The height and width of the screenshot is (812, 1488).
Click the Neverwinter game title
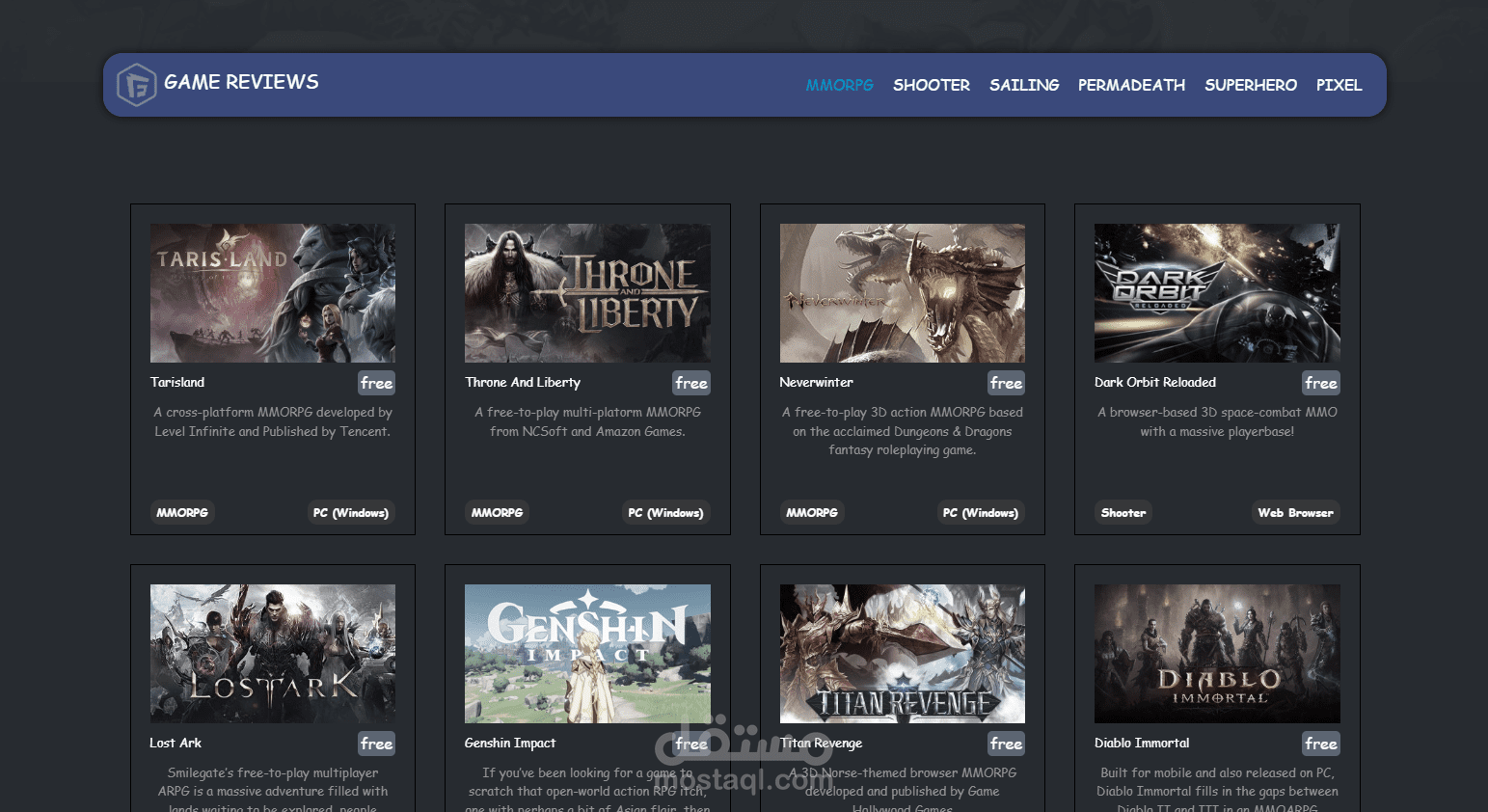(816, 382)
